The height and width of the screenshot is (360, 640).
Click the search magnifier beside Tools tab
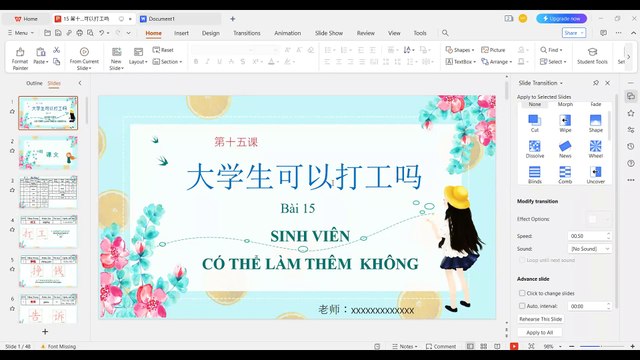click(445, 33)
